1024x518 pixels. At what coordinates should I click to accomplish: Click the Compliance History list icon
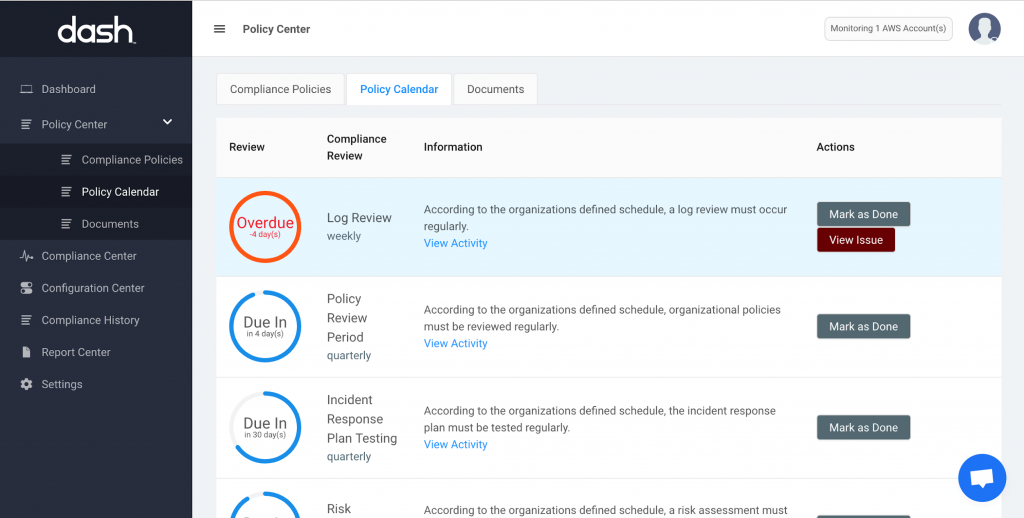[x=26, y=320]
